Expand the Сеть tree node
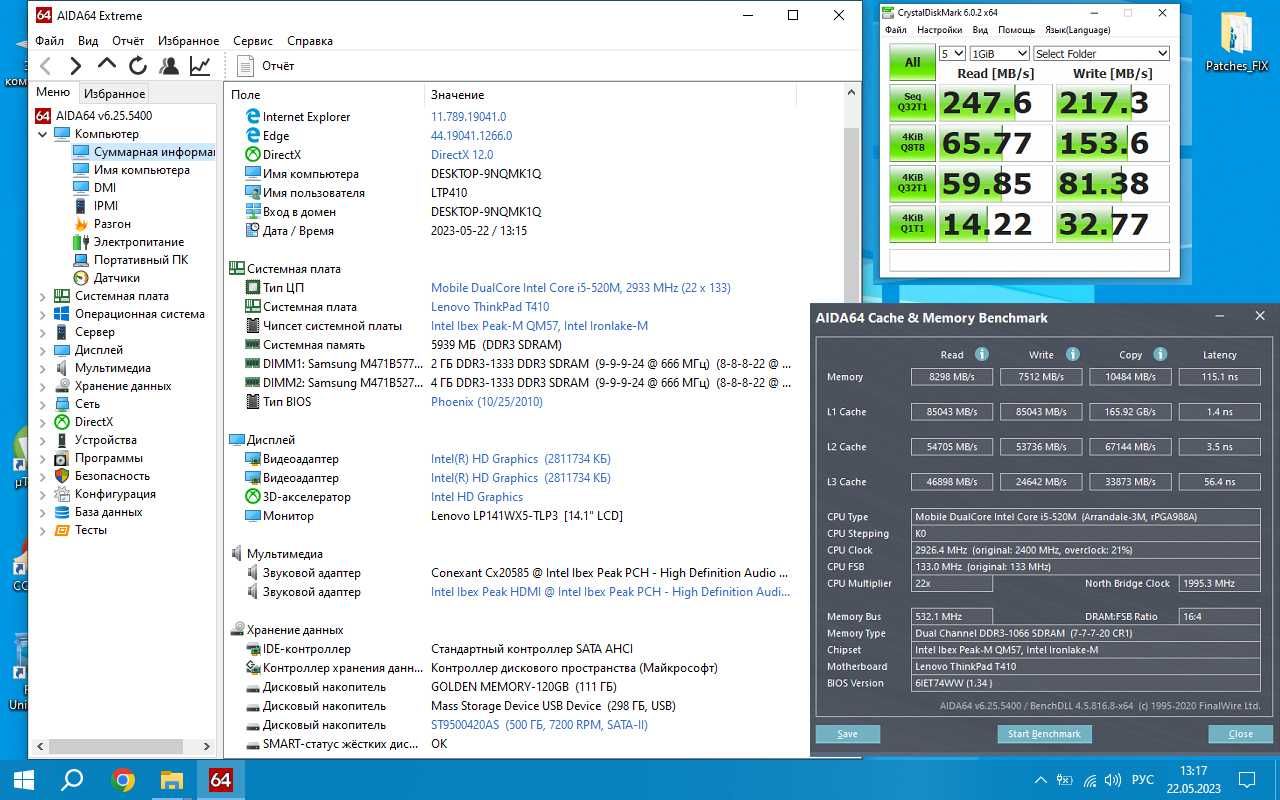This screenshot has width=1280, height=800. [x=43, y=404]
